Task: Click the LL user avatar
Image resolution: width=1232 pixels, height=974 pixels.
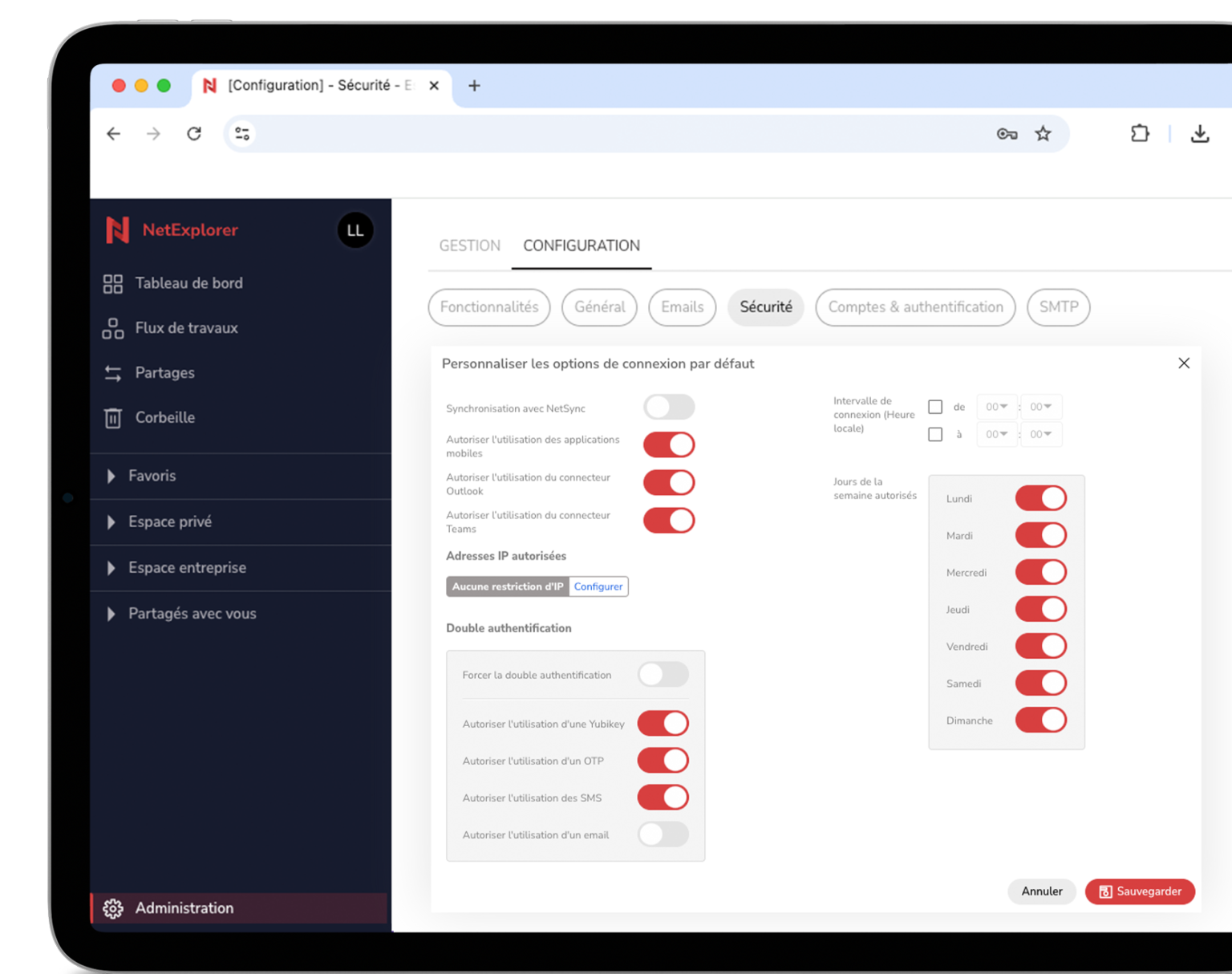Action: (x=355, y=231)
